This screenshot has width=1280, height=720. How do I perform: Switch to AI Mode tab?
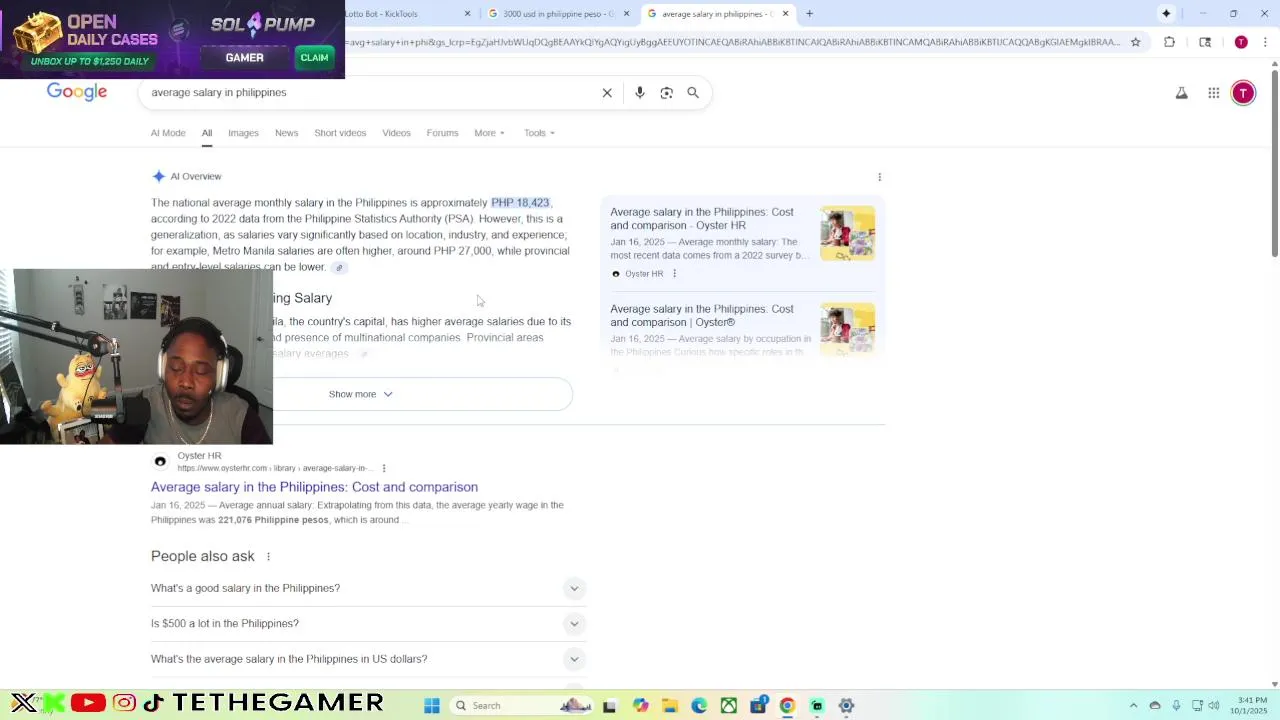pyautogui.click(x=168, y=133)
